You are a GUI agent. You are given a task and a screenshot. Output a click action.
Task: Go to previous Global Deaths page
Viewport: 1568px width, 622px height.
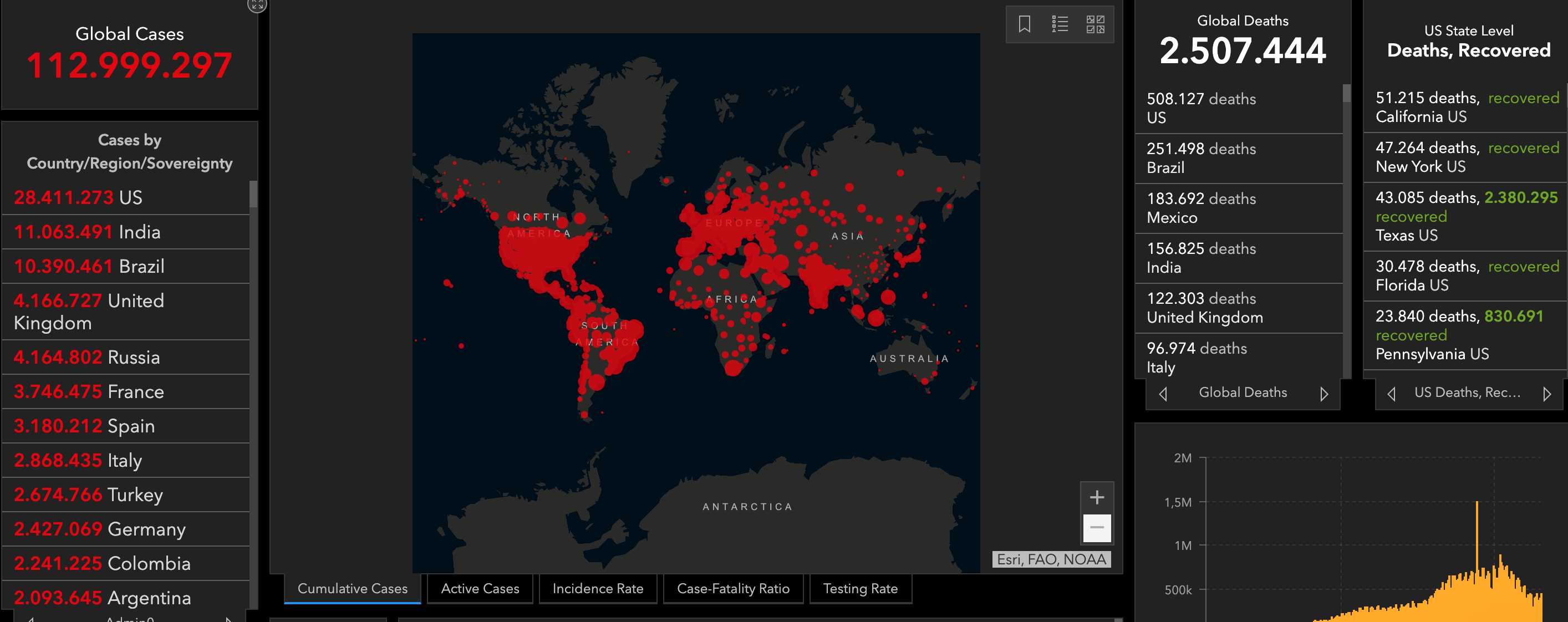1163,394
